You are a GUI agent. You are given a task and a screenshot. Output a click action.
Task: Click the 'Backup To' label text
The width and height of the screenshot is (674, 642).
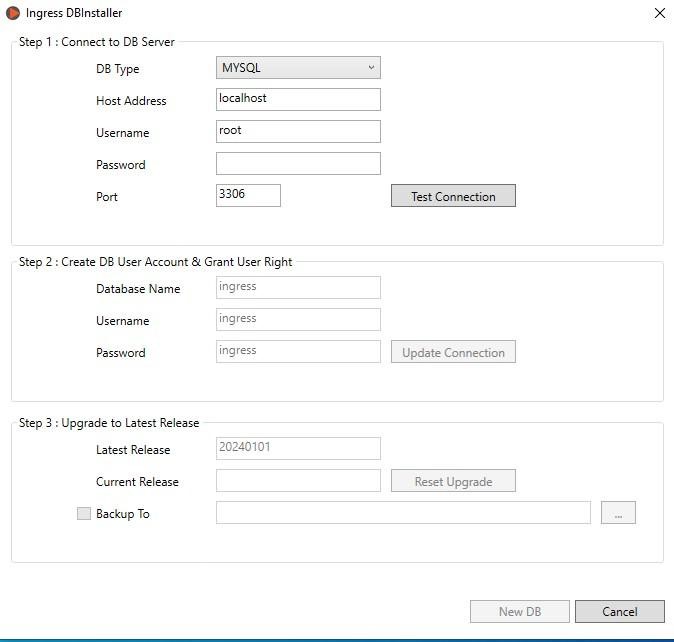click(x=123, y=514)
